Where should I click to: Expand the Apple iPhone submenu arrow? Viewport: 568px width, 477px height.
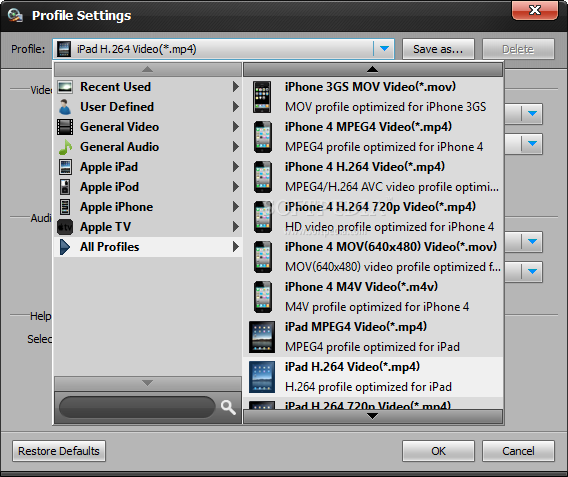pos(236,207)
